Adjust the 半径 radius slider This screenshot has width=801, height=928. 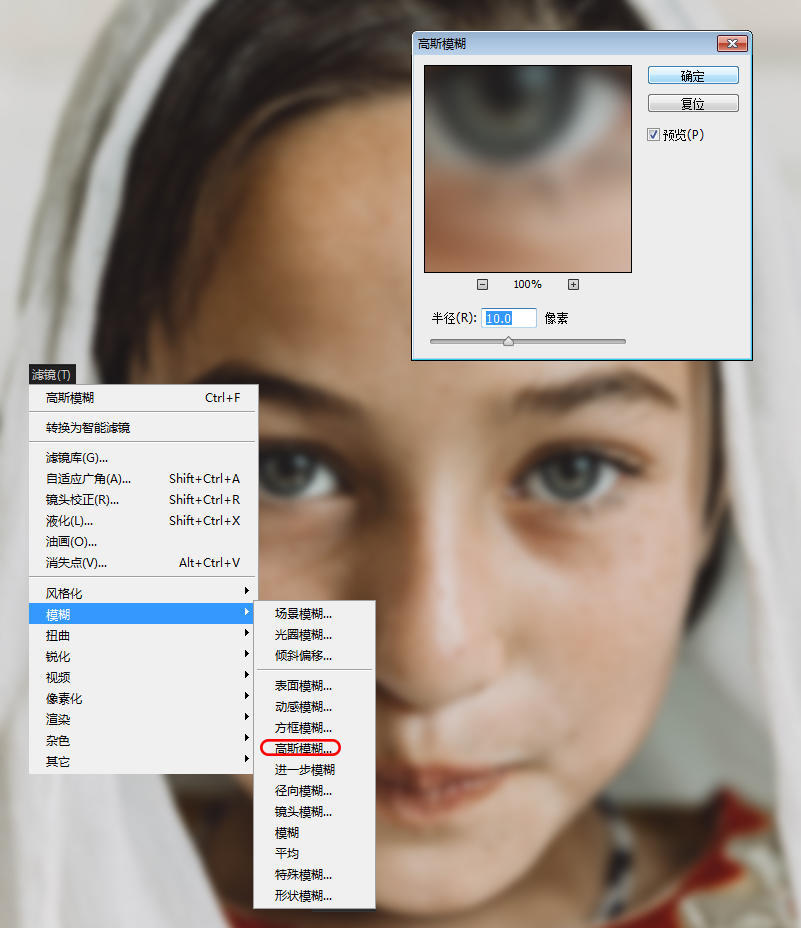508,341
